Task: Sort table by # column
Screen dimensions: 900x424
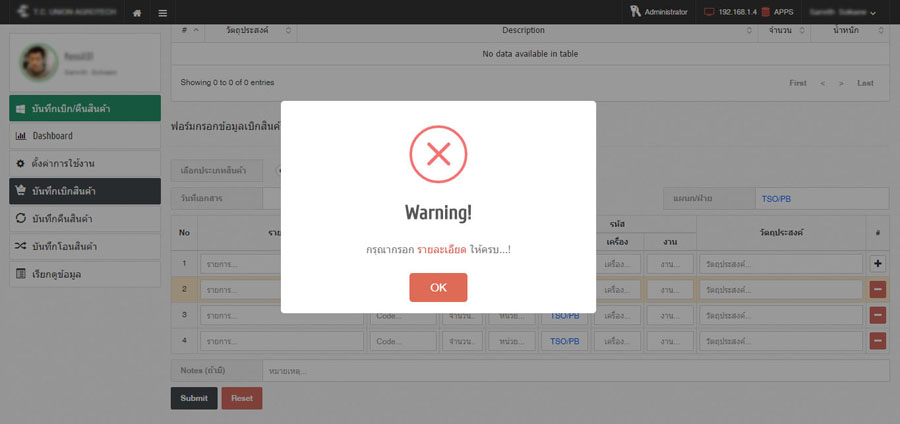Action: pos(190,30)
